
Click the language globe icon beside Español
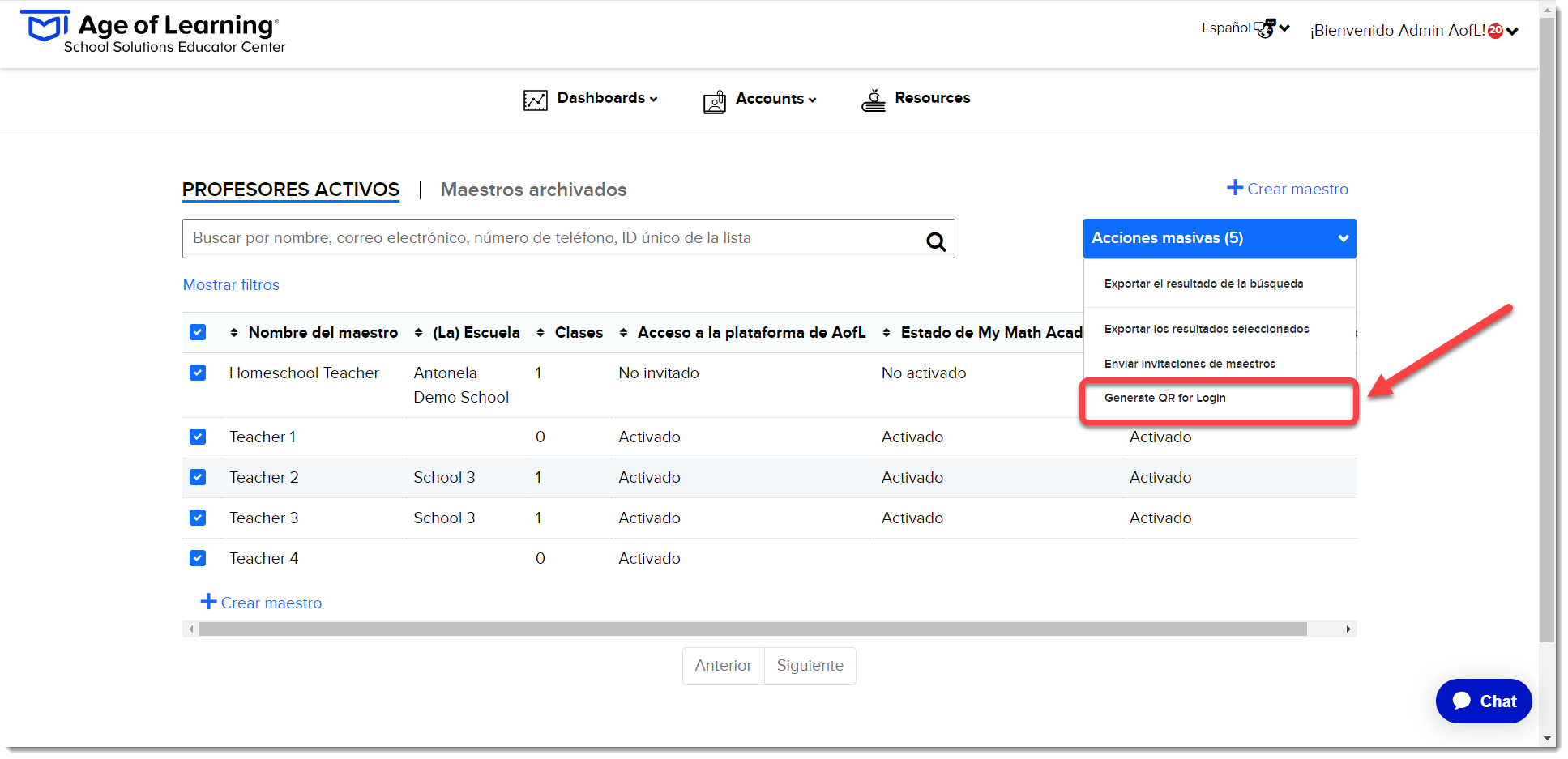(1265, 29)
